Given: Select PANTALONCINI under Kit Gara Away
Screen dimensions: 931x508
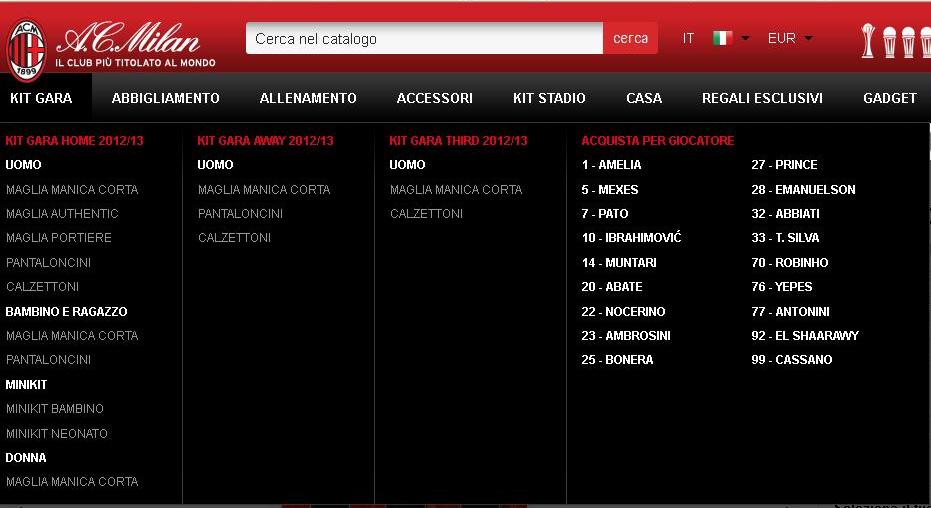Looking at the screenshot, I should [240, 214].
